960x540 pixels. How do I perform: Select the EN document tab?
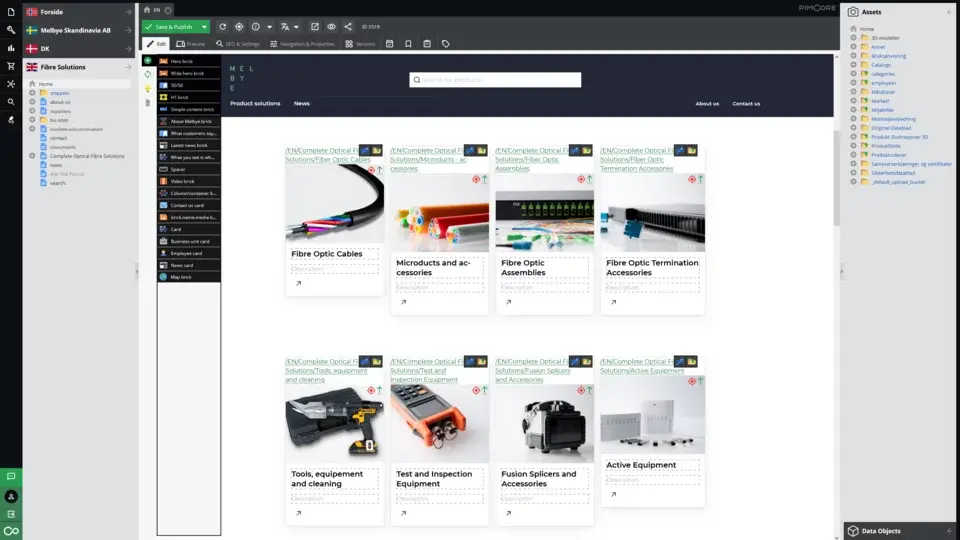coord(157,10)
